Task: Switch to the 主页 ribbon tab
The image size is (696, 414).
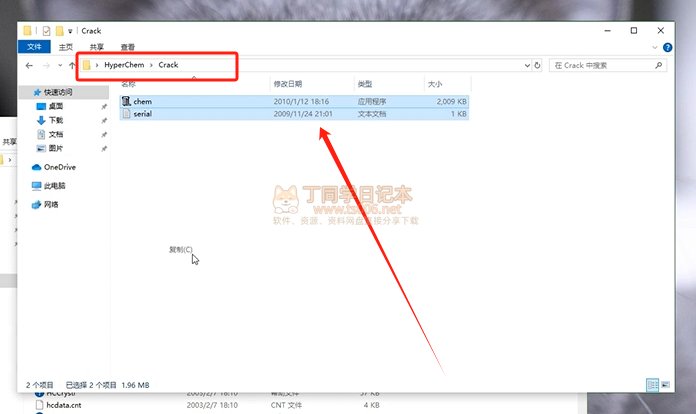Action: click(x=66, y=47)
